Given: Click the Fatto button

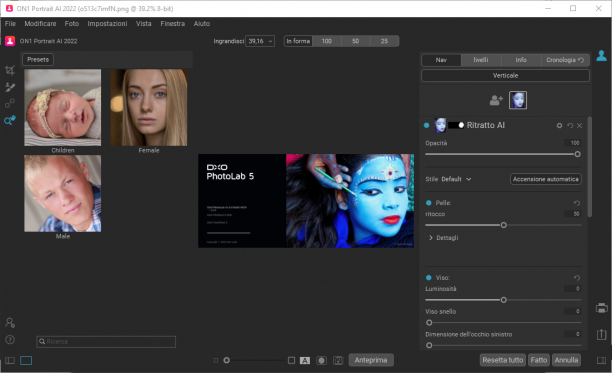Looking at the screenshot, I should coord(539,360).
